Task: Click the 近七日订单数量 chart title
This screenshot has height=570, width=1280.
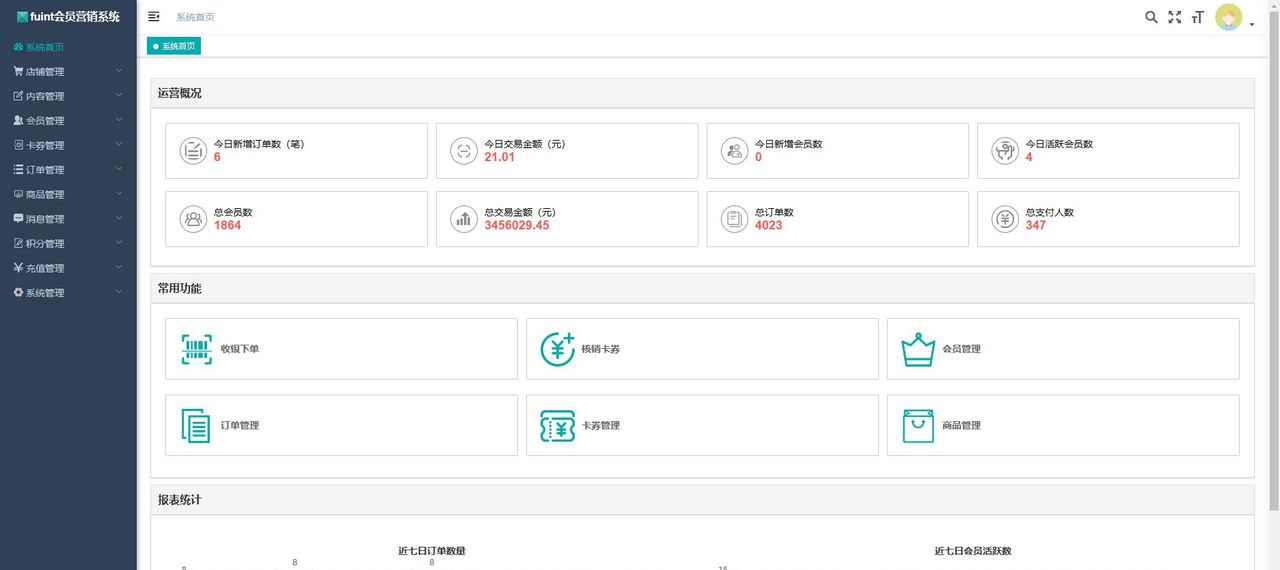Action: pyautogui.click(x=432, y=551)
